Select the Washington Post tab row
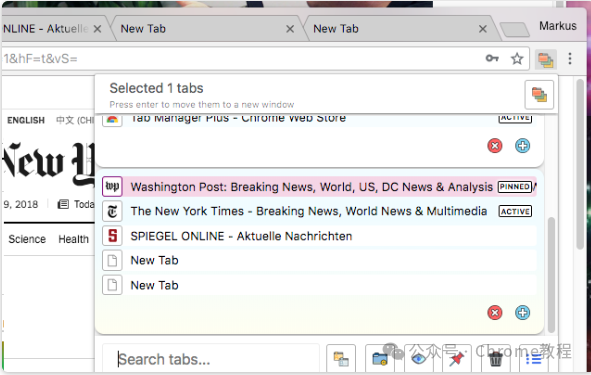This screenshot has width=591, height=375. (319, 187)
